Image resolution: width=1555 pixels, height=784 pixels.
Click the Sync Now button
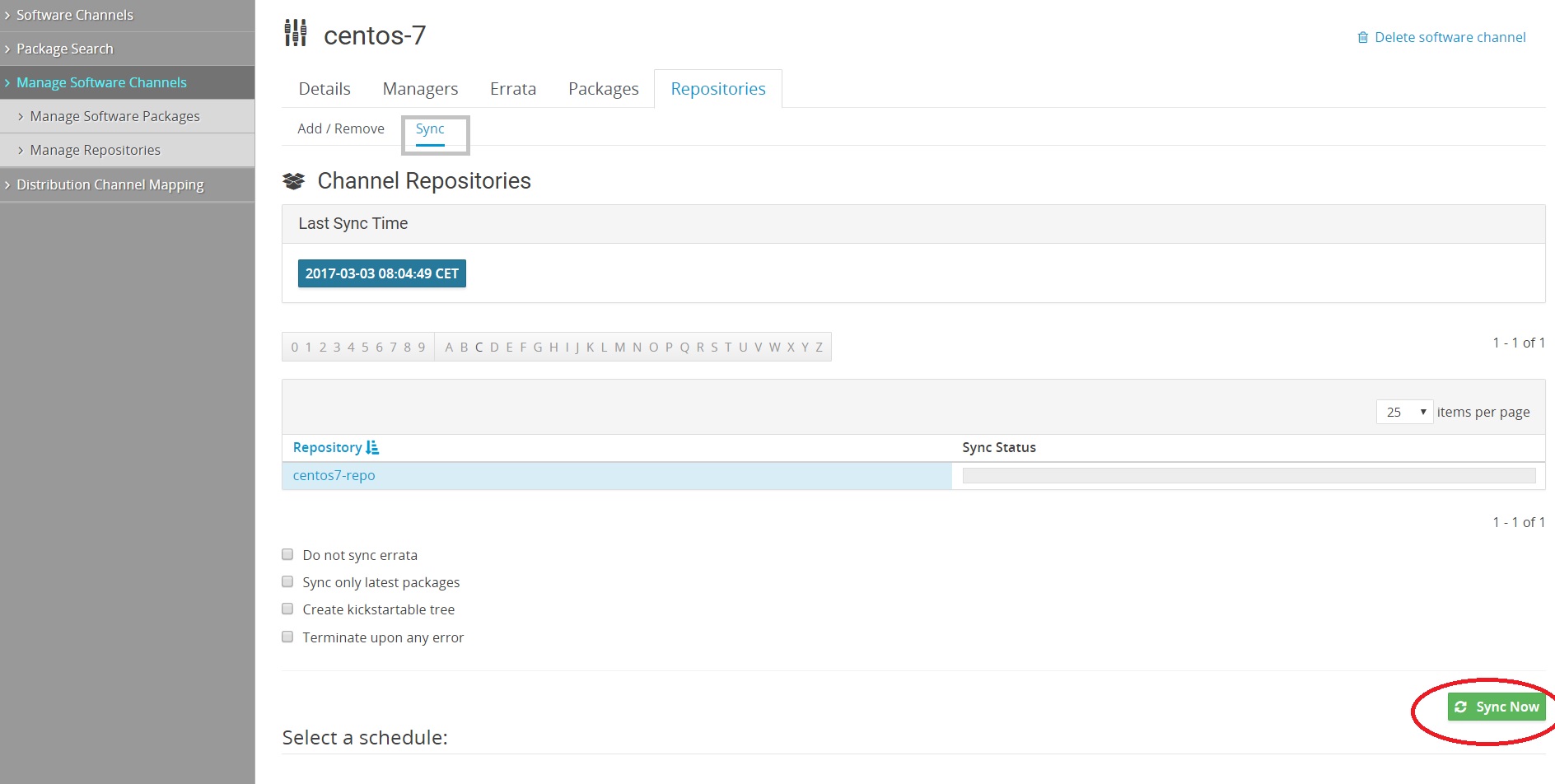pos(1497,707)
